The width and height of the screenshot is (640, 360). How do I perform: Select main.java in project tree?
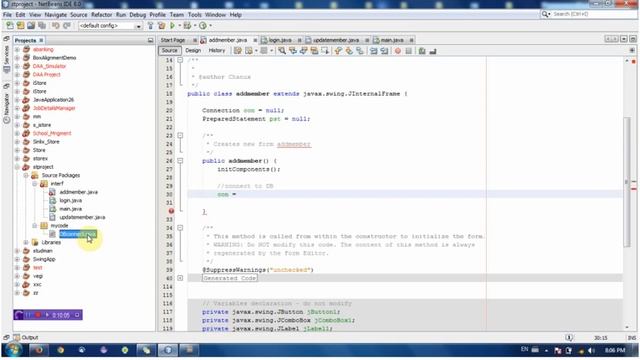(71, 209)
